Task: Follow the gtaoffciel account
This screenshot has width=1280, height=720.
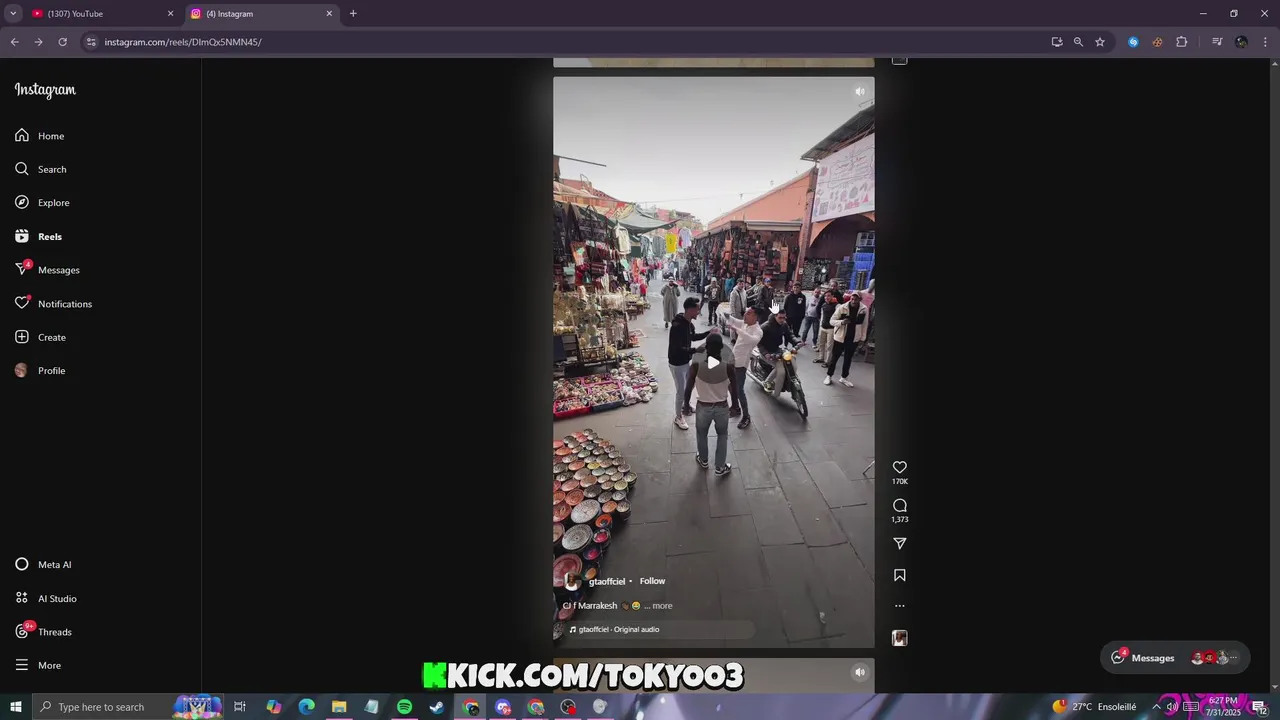Action: (652, 581)
